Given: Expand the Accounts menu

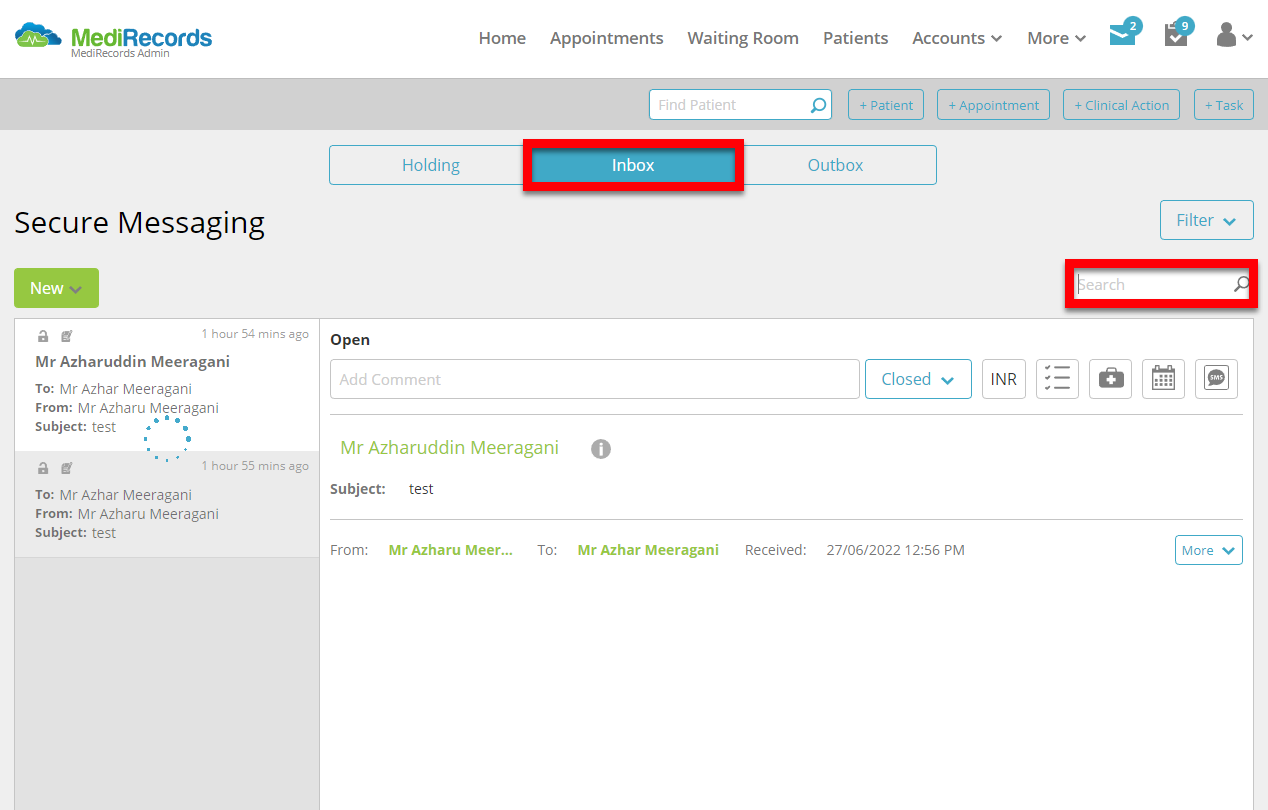Looking at the screenshot, I should (957, 38).
